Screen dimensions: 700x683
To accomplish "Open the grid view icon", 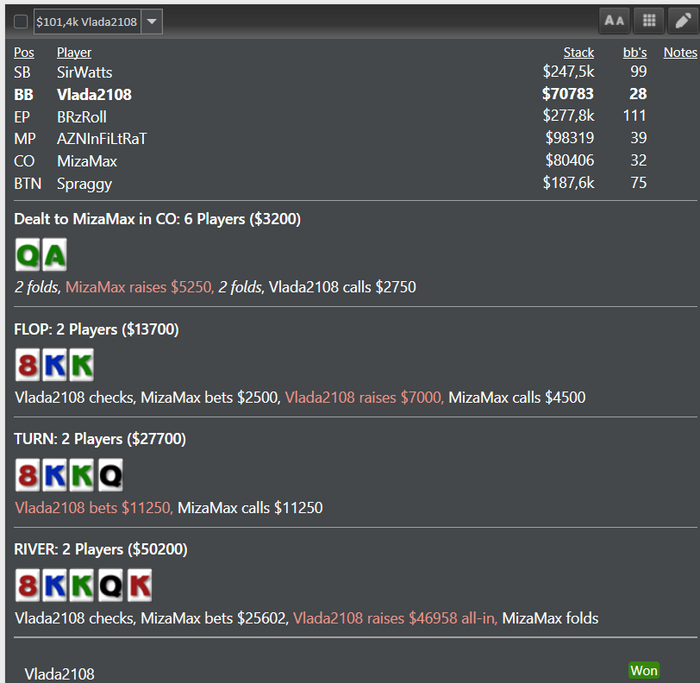I will 649,21.
